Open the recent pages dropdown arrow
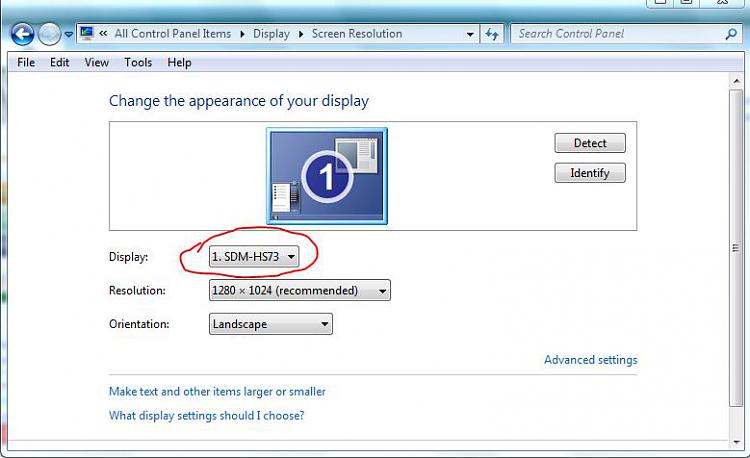Viewport: 750px width, 458px height. 69,34
